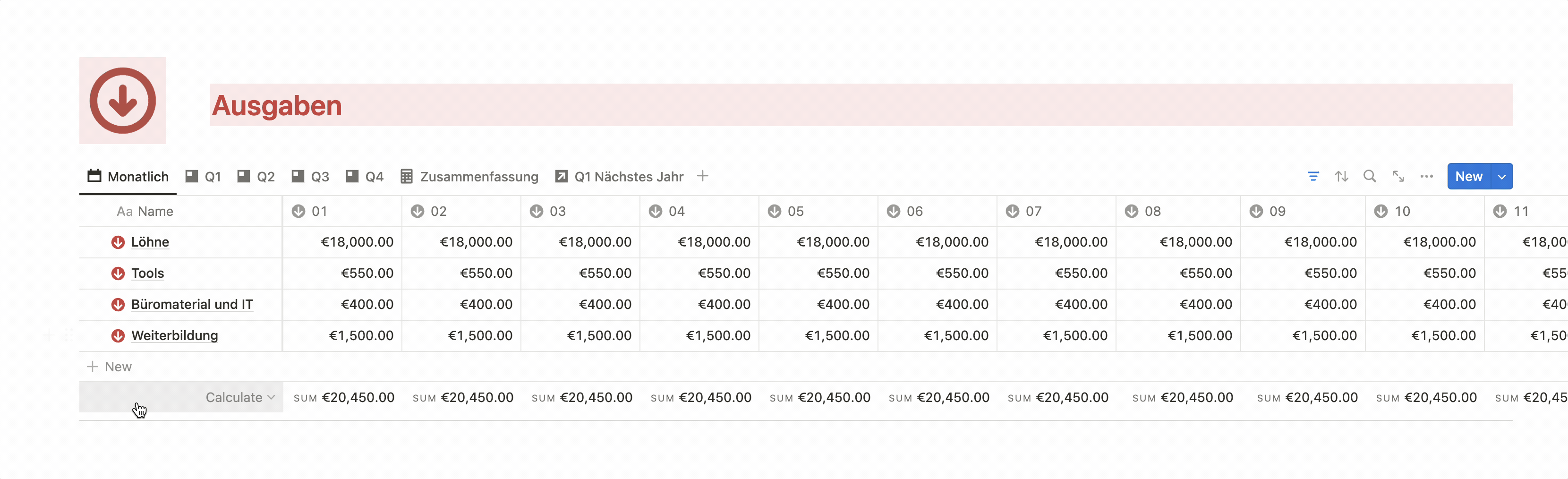Open the three-dots view options menu
1568x479 pixels.
1426,177
